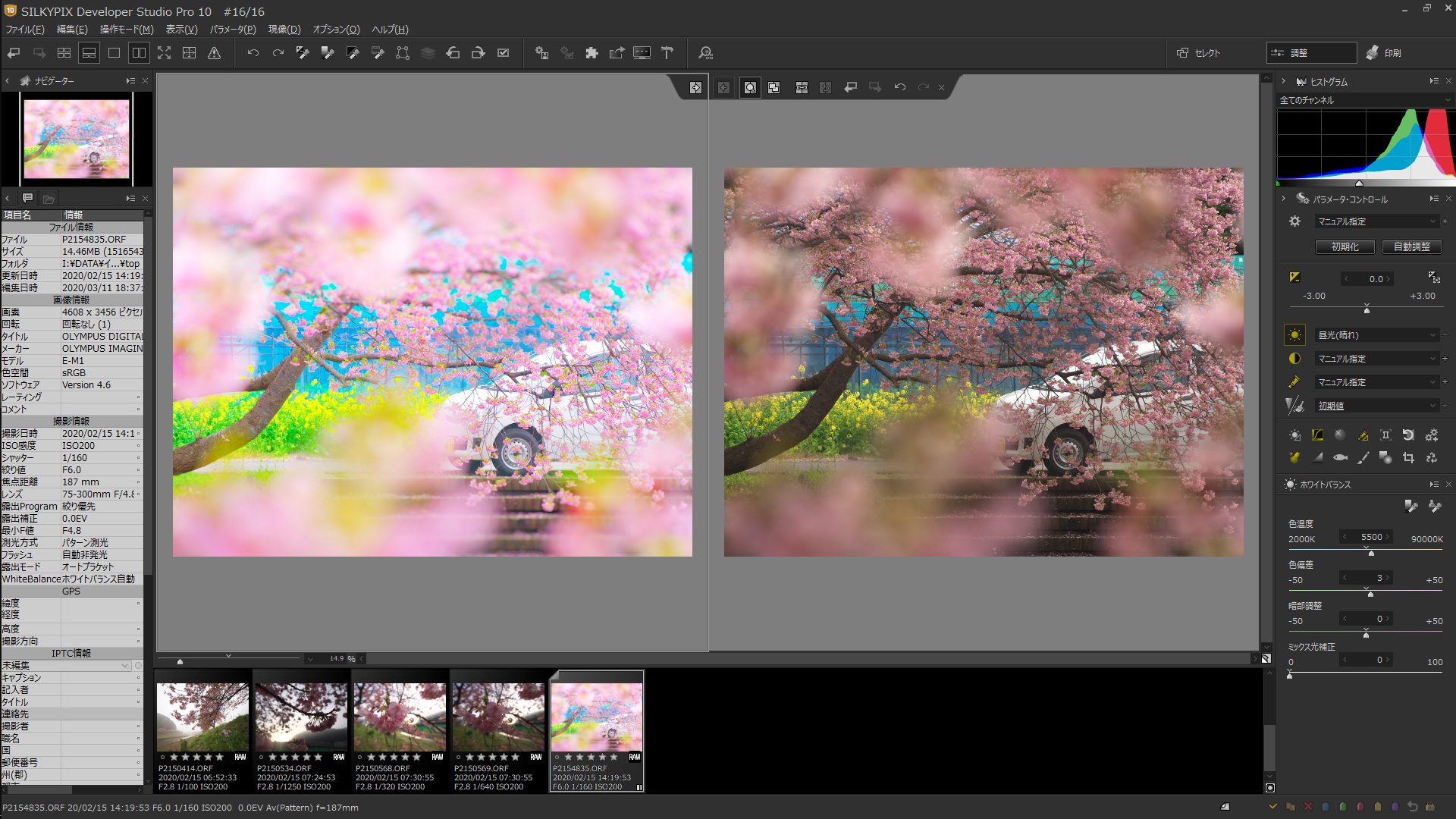Viewport: 1456px width, 819px height.
Task: Open the print hammer tool icon
Action: pyautogui.click(x=667, y=53)
